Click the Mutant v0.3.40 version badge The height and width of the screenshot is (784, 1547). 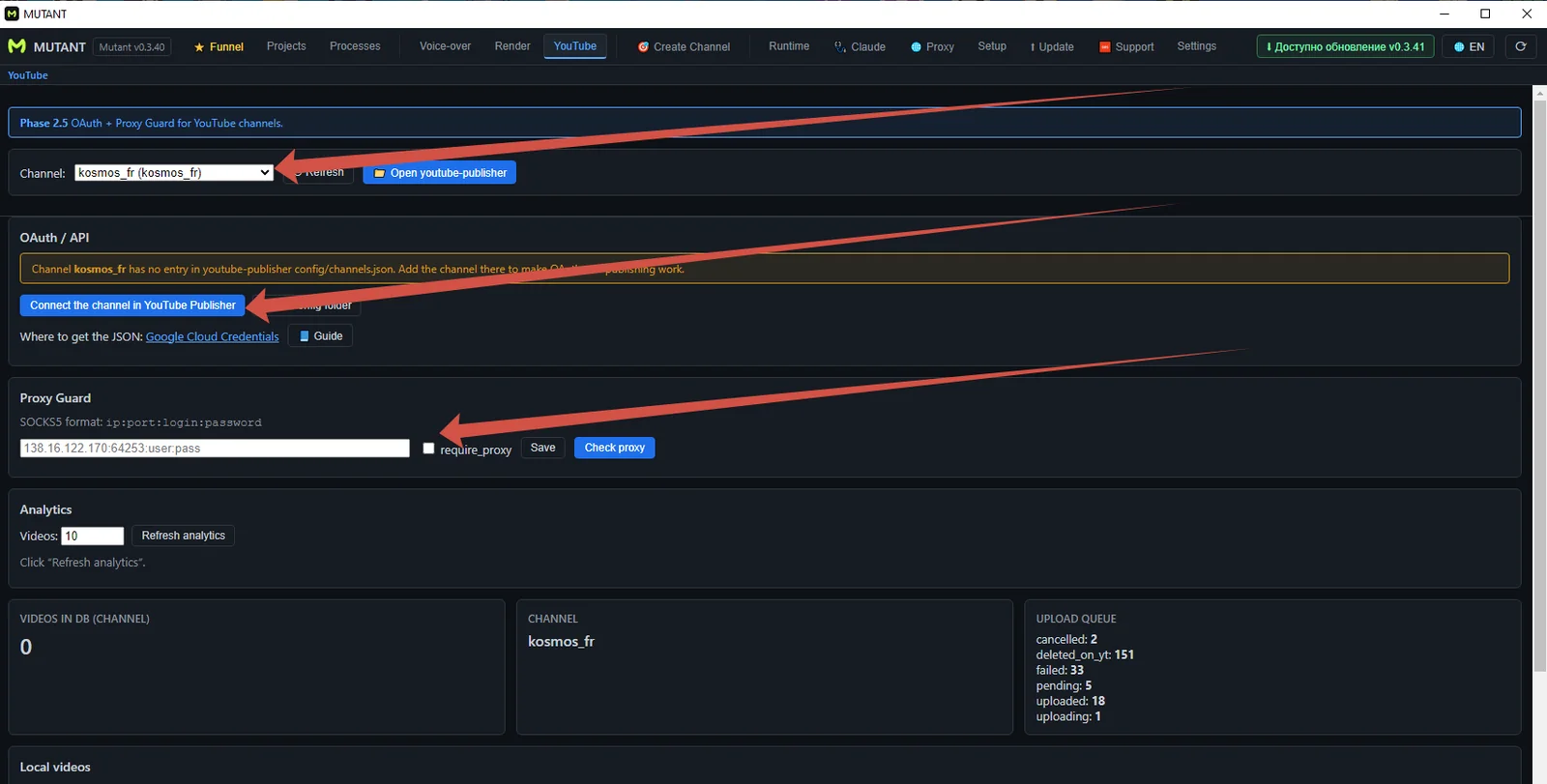pyautogui.click(x=131, y=46)
